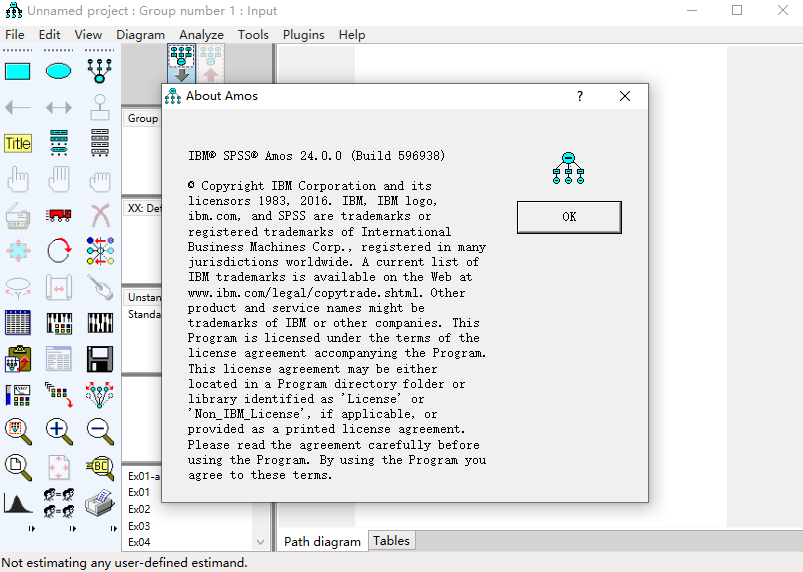
Task: Click the preserve symmetries icon
Action: (x=99, y=395)
